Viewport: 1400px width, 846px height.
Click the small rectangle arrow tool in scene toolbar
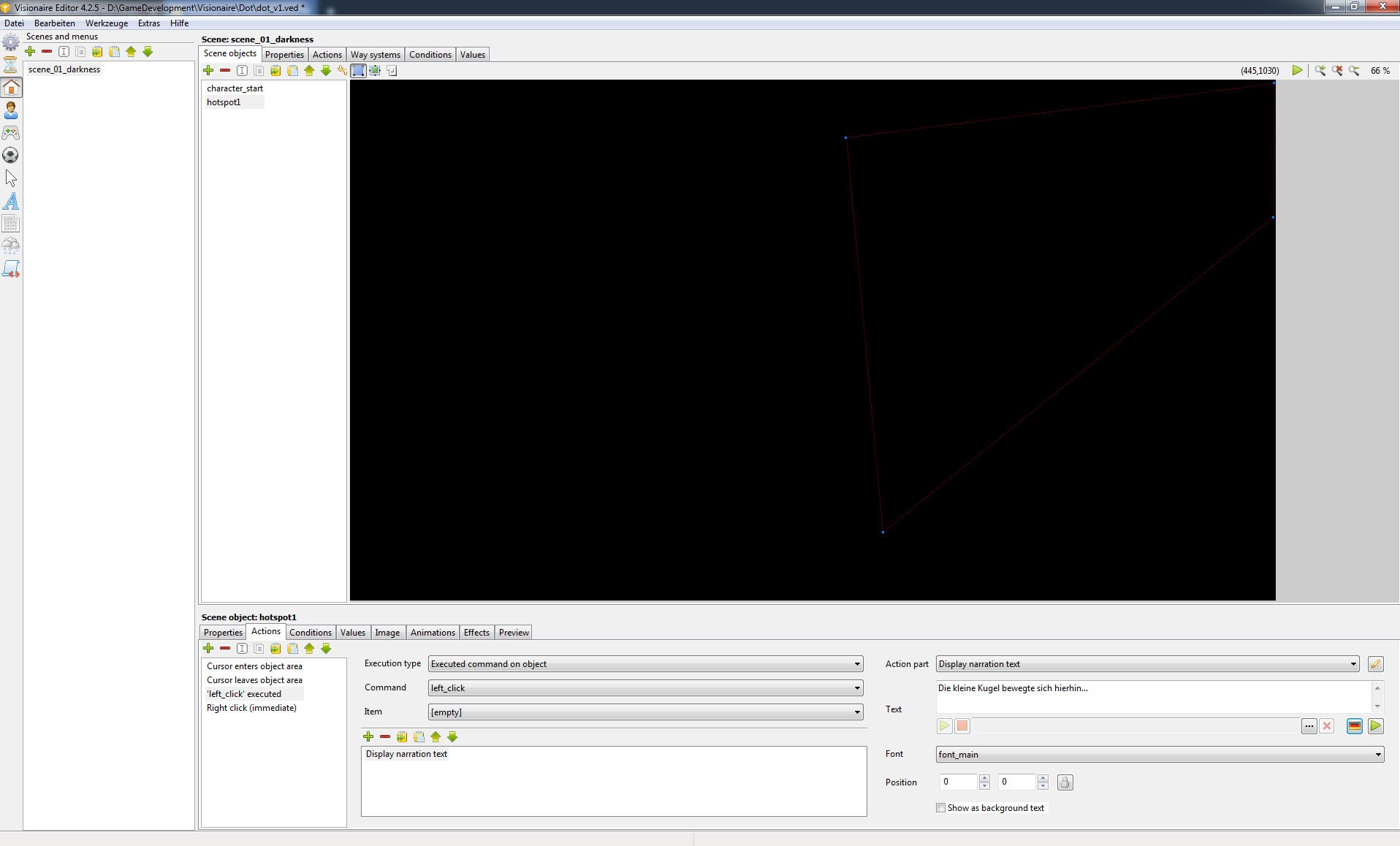pos(392,70)
